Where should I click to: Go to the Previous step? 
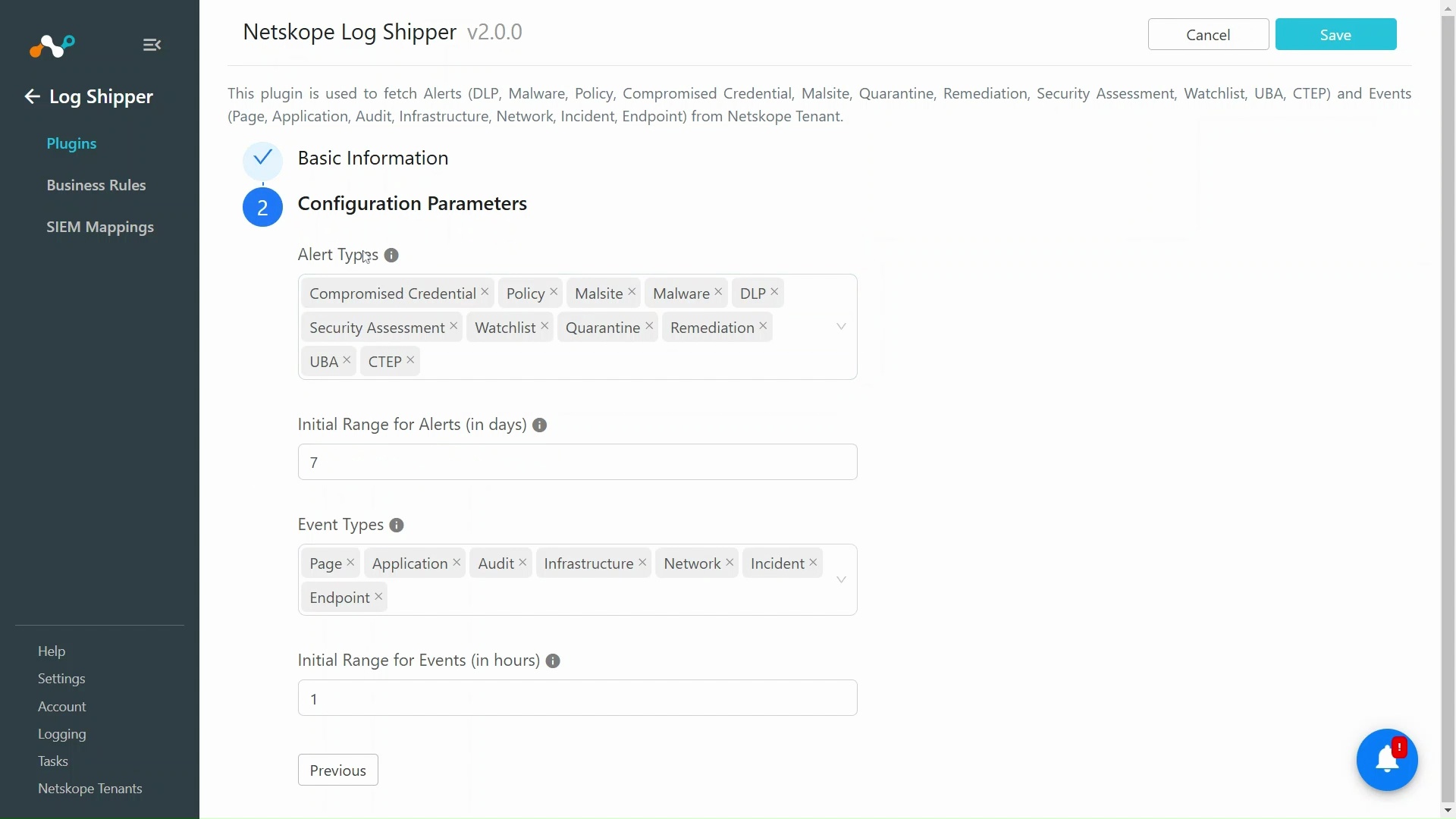click(338, 770)
